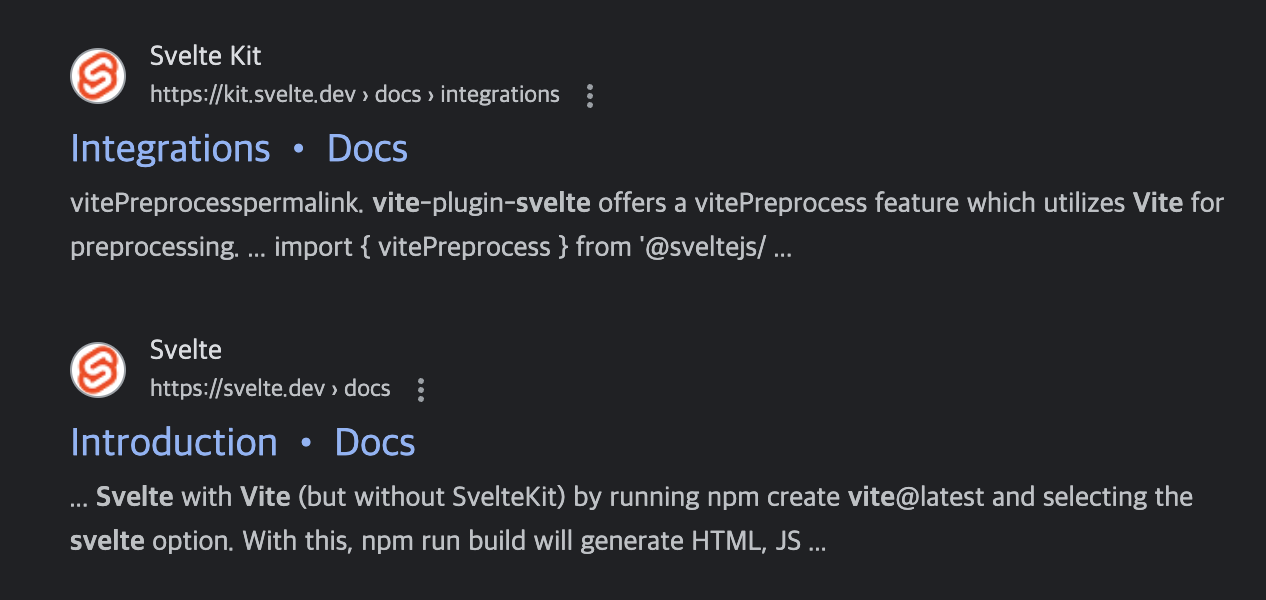Open the 'Introduction • Docs' result link
The width and height of the screenshot is (1266, 600).
(x=243, y=443)
